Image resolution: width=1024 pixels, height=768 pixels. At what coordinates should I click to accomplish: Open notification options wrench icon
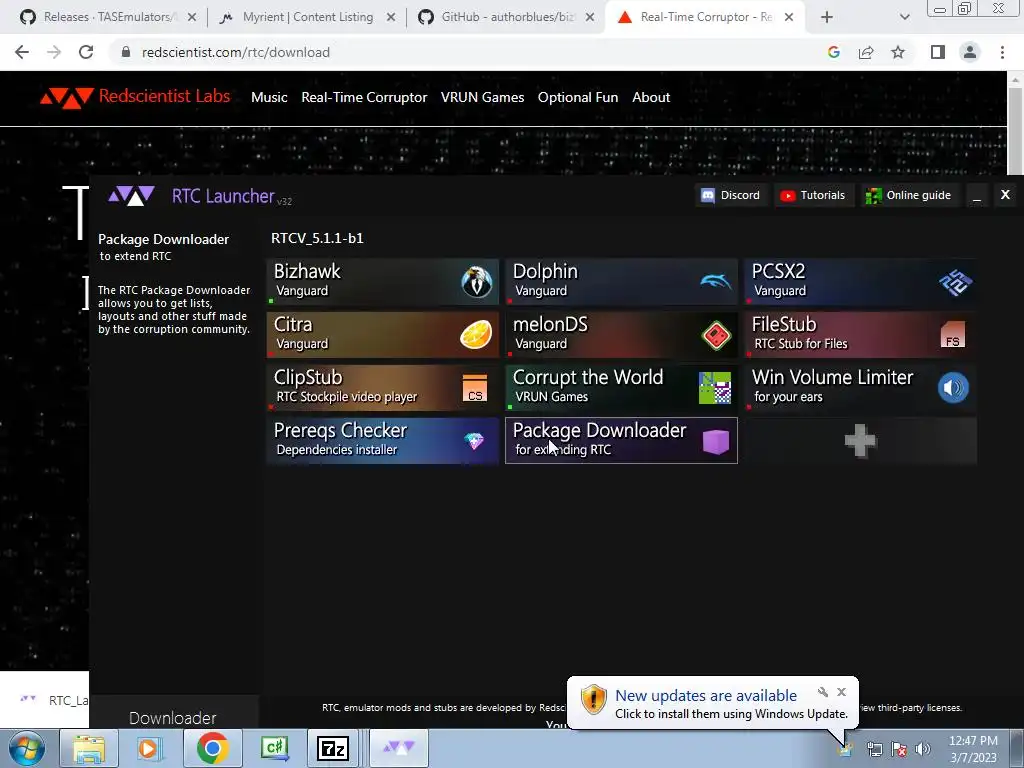pyautogui.click(x=823, y=692)
